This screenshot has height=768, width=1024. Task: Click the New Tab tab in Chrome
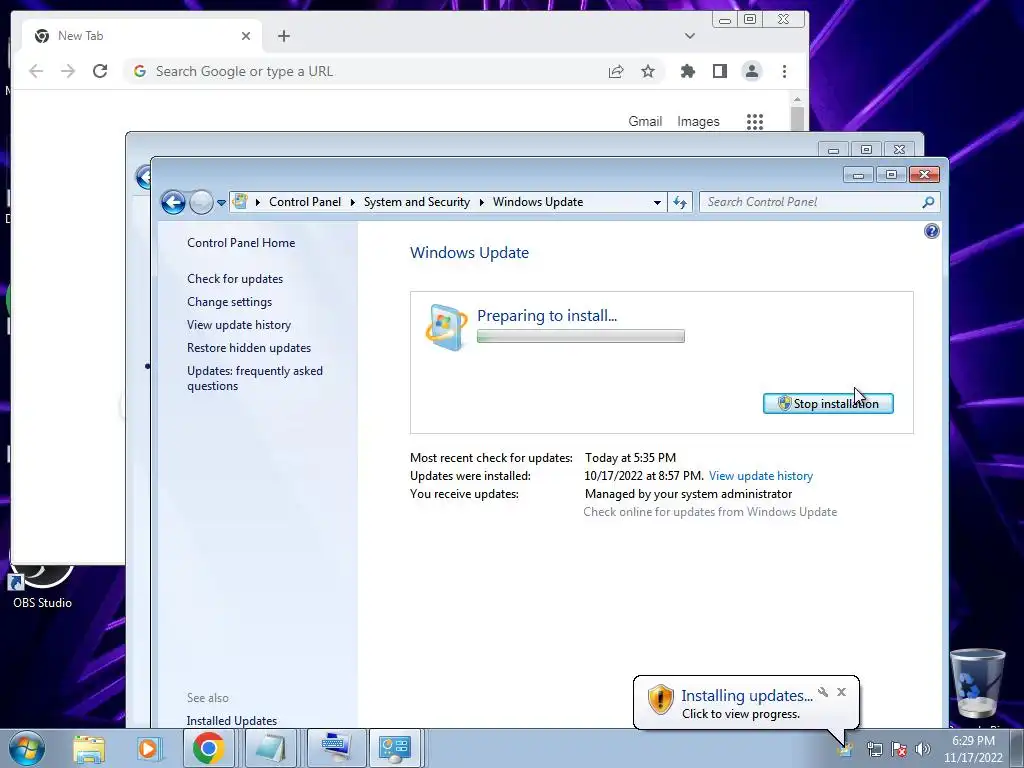tap(142, 36)
